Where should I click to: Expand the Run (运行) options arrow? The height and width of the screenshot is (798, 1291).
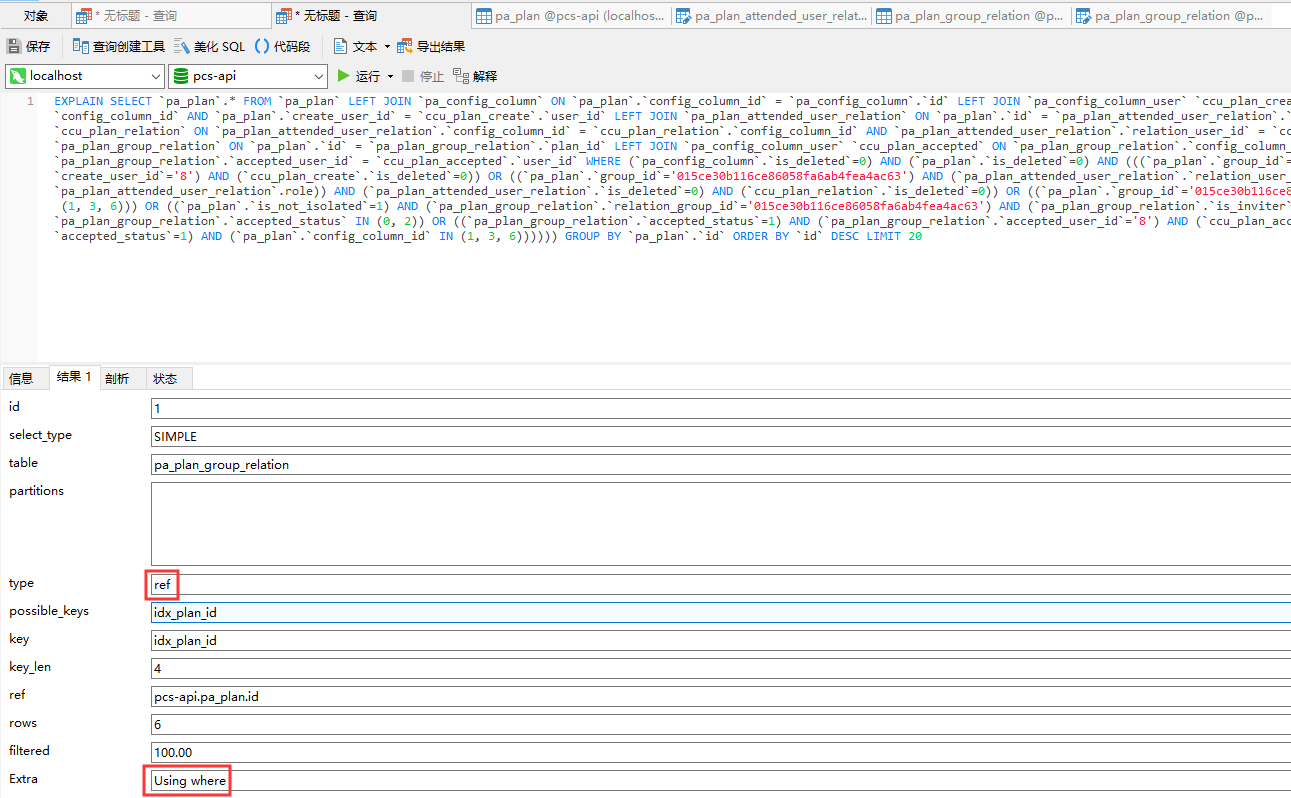(x=390, y=76)
